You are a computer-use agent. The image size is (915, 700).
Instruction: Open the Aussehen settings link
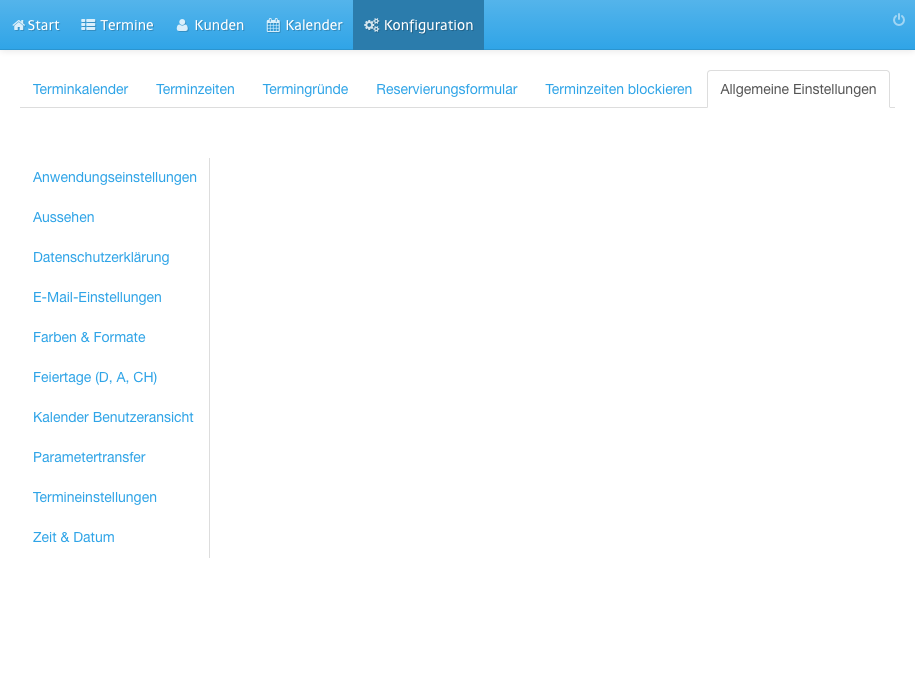click(64, 218)
